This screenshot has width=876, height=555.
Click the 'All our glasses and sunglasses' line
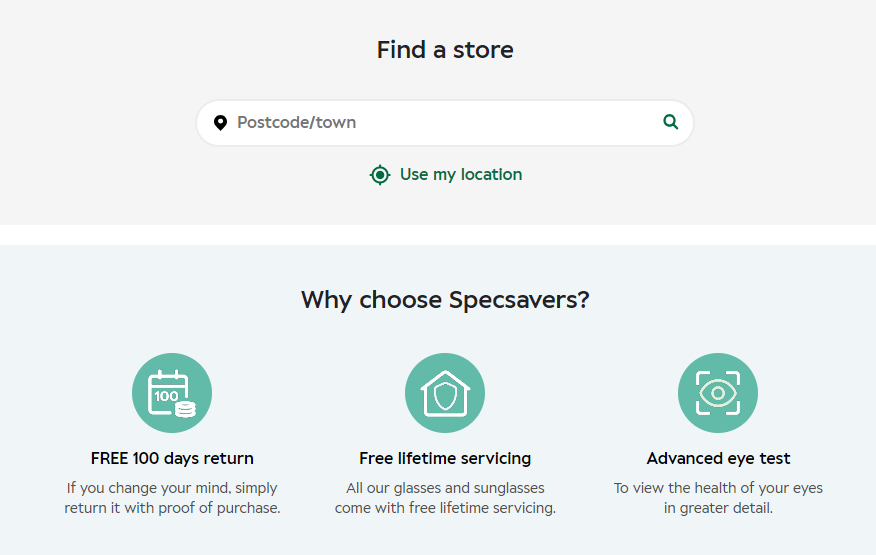coord(445,488)
